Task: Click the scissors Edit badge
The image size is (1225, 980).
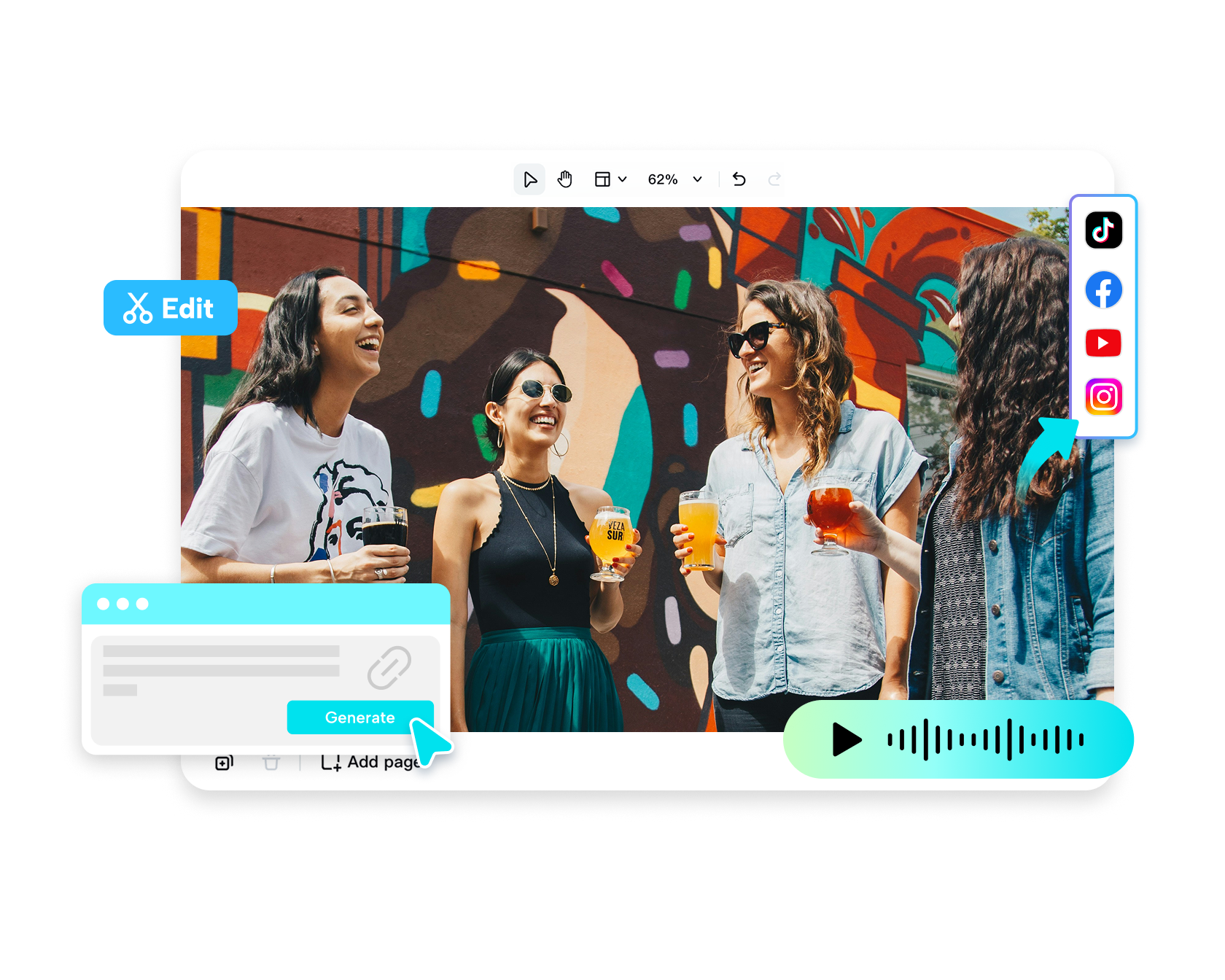Action: click(171, 308)
